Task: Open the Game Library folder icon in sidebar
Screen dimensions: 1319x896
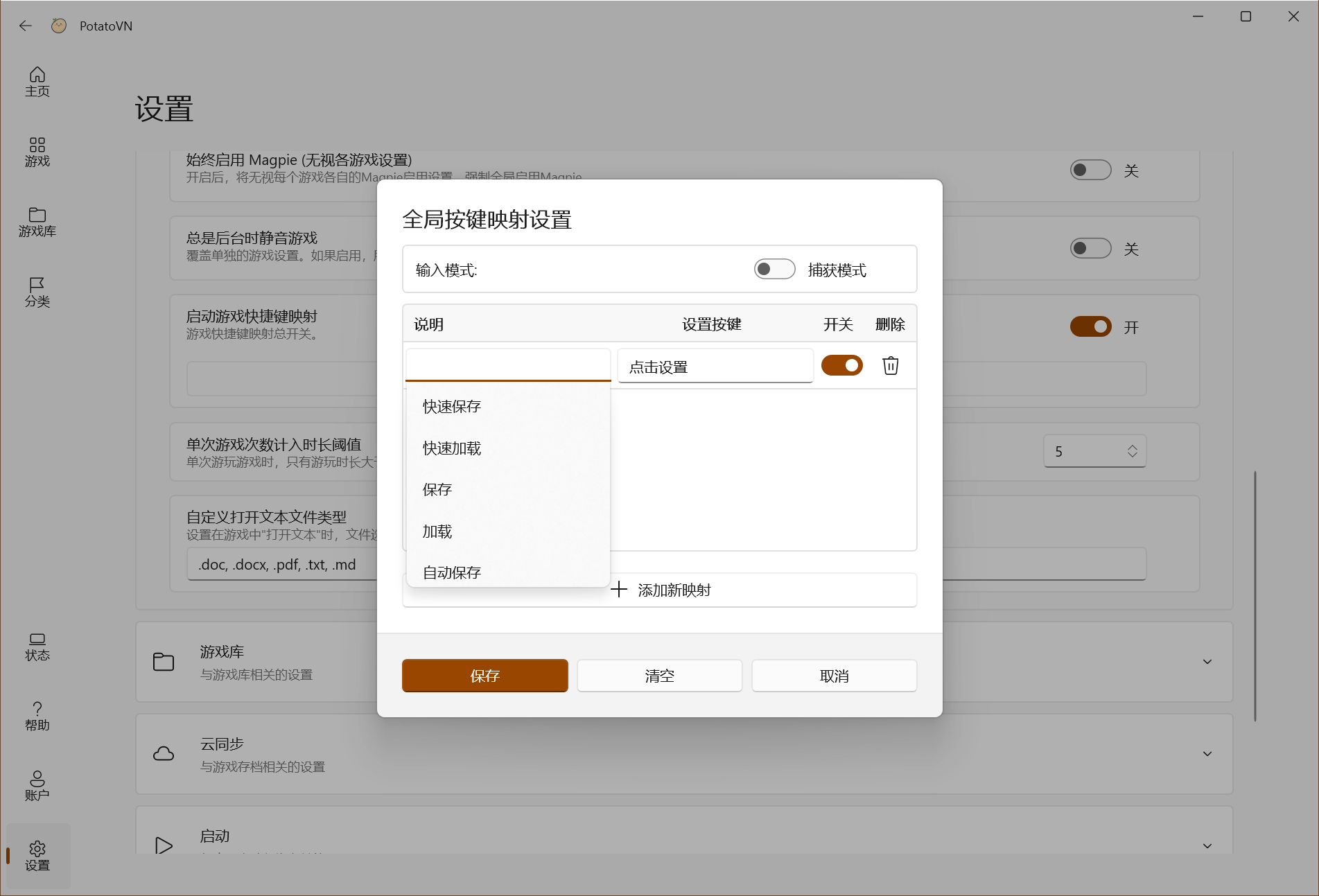Action: pos(37,222)
